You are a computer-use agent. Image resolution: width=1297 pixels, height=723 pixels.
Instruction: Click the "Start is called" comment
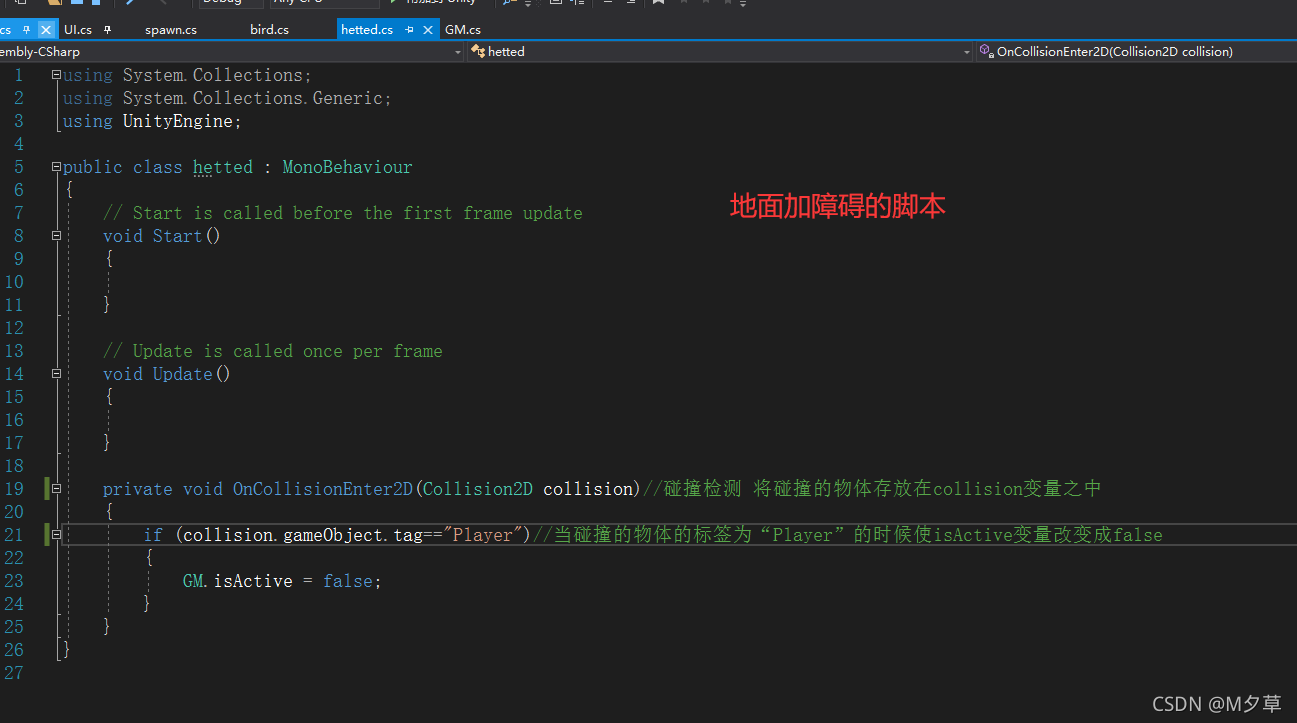[x=342, y=213]
